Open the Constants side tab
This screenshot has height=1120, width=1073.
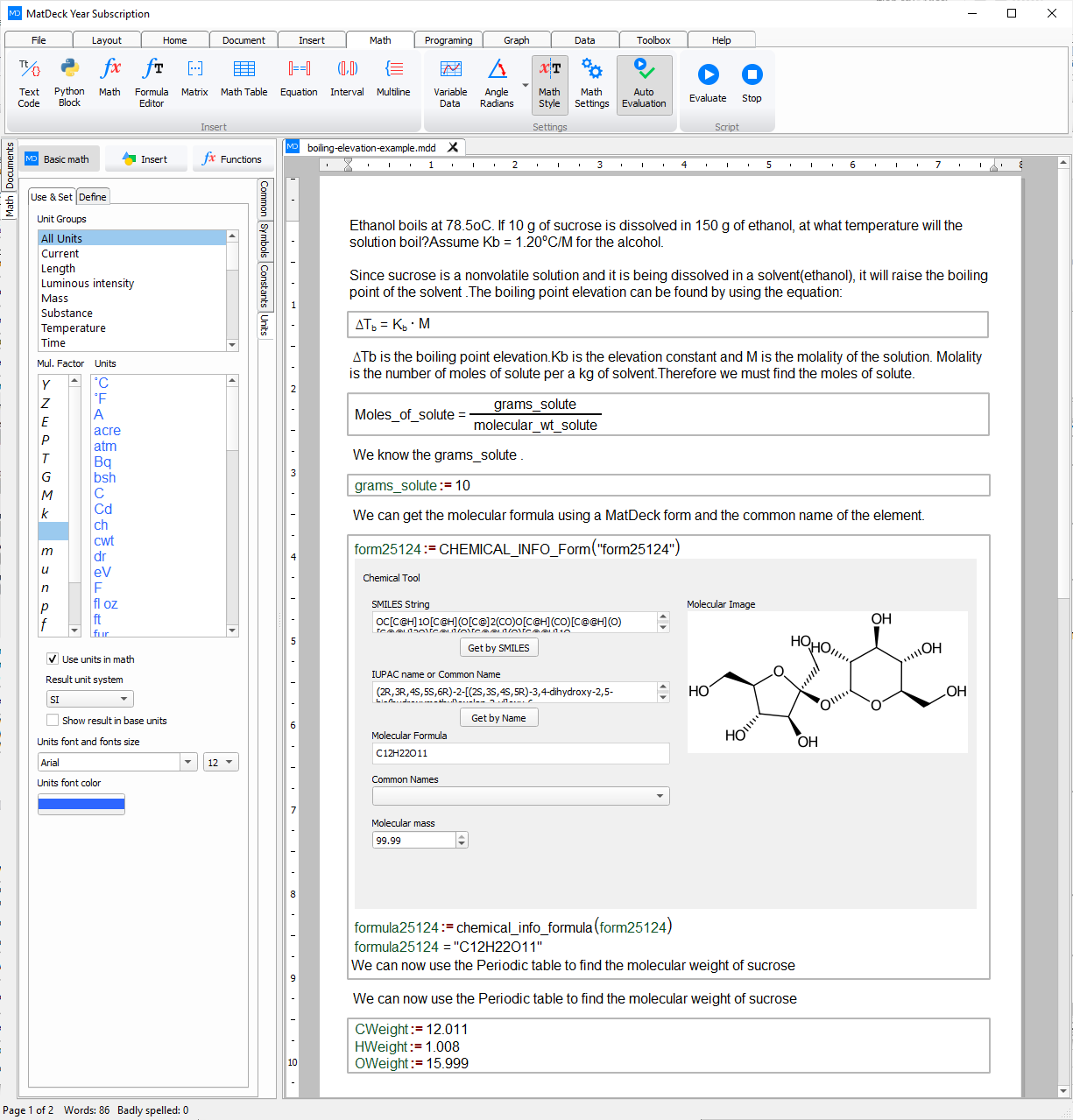coord(265,285)
